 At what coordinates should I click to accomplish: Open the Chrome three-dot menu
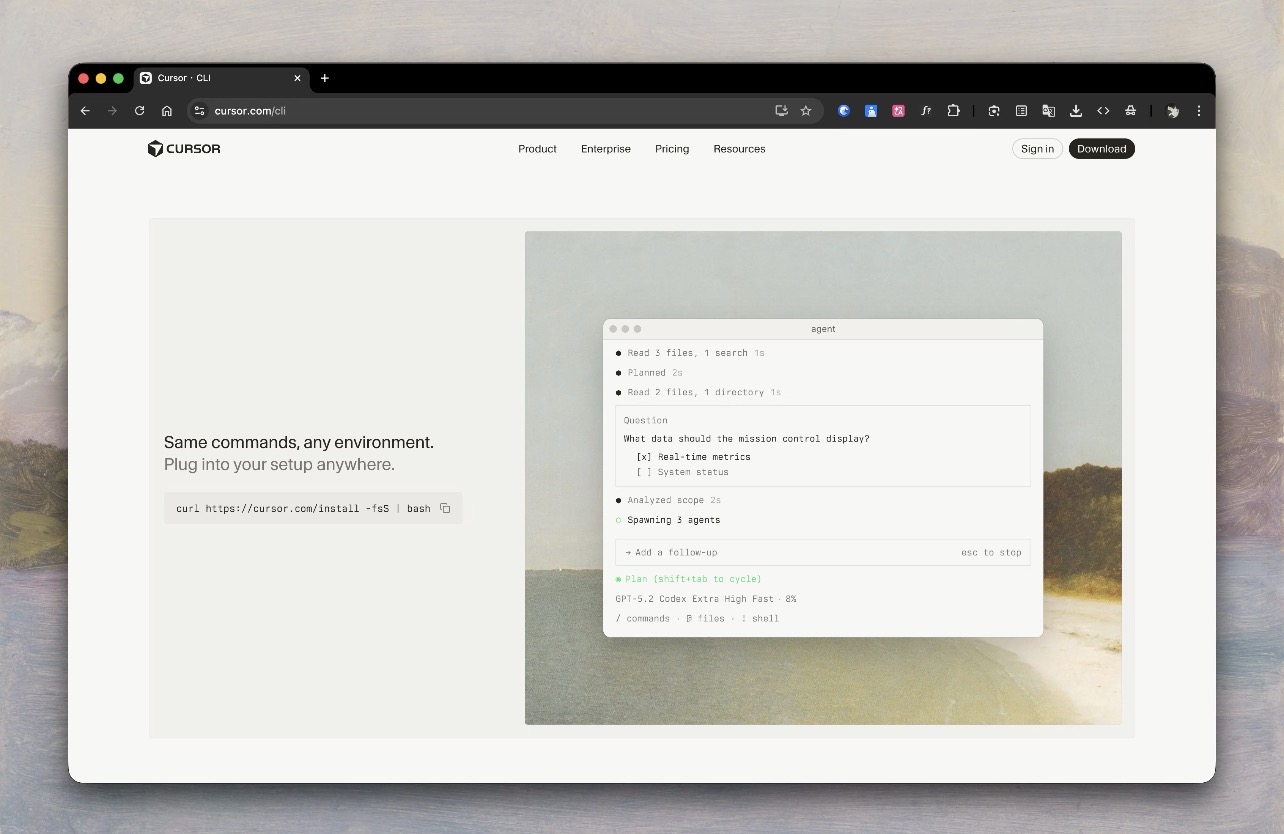tap(1198, 111)
